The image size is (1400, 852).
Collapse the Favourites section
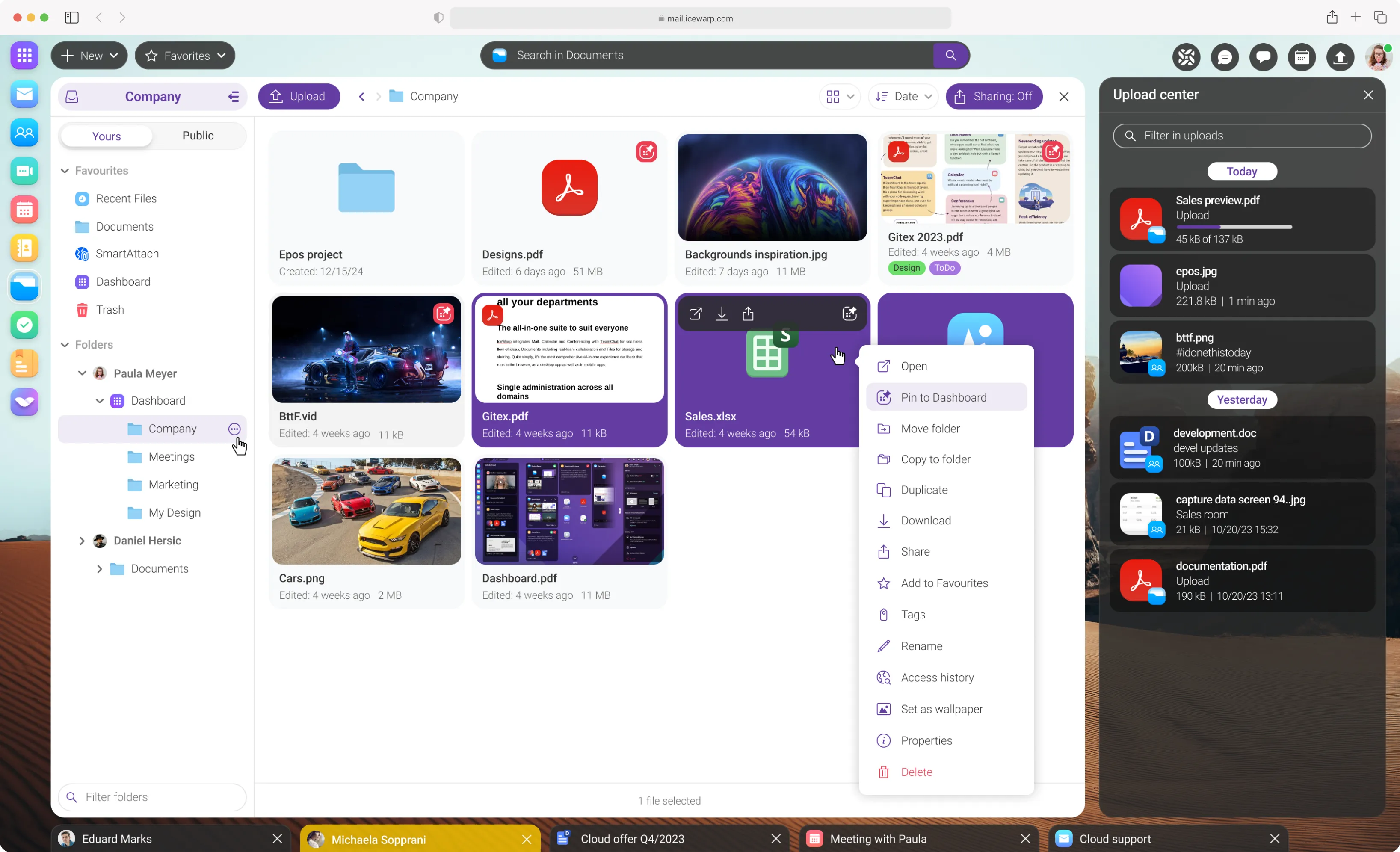click(65, 170)
